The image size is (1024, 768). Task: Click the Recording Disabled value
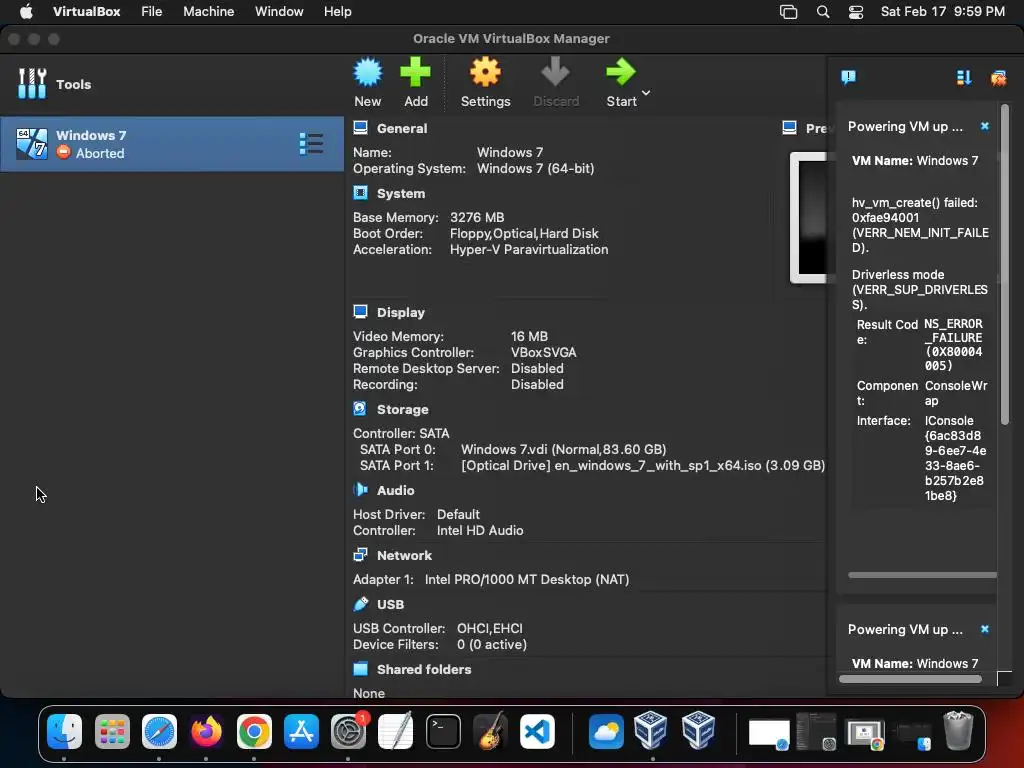pos(537,385)
